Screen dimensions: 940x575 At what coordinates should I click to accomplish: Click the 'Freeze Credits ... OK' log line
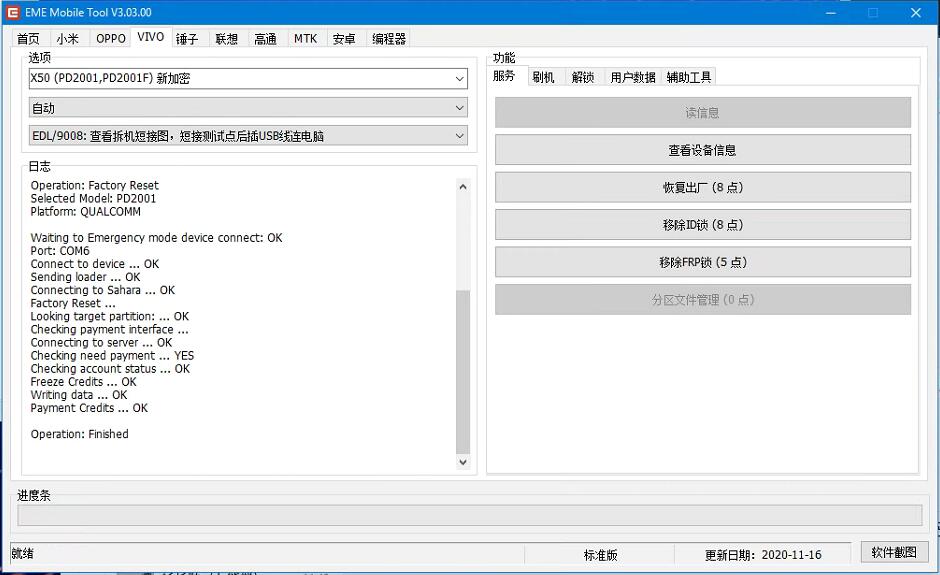coord(83,382)
